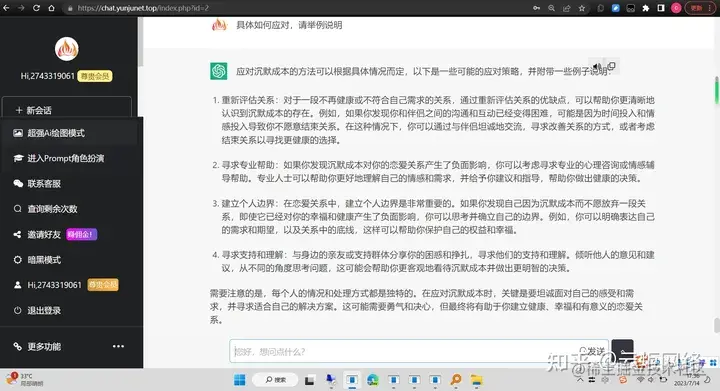Click the chat bubble icon beside 联系客服
This screenshot has width=720, height=391.
pyautogui.click(x=18, y=184)
